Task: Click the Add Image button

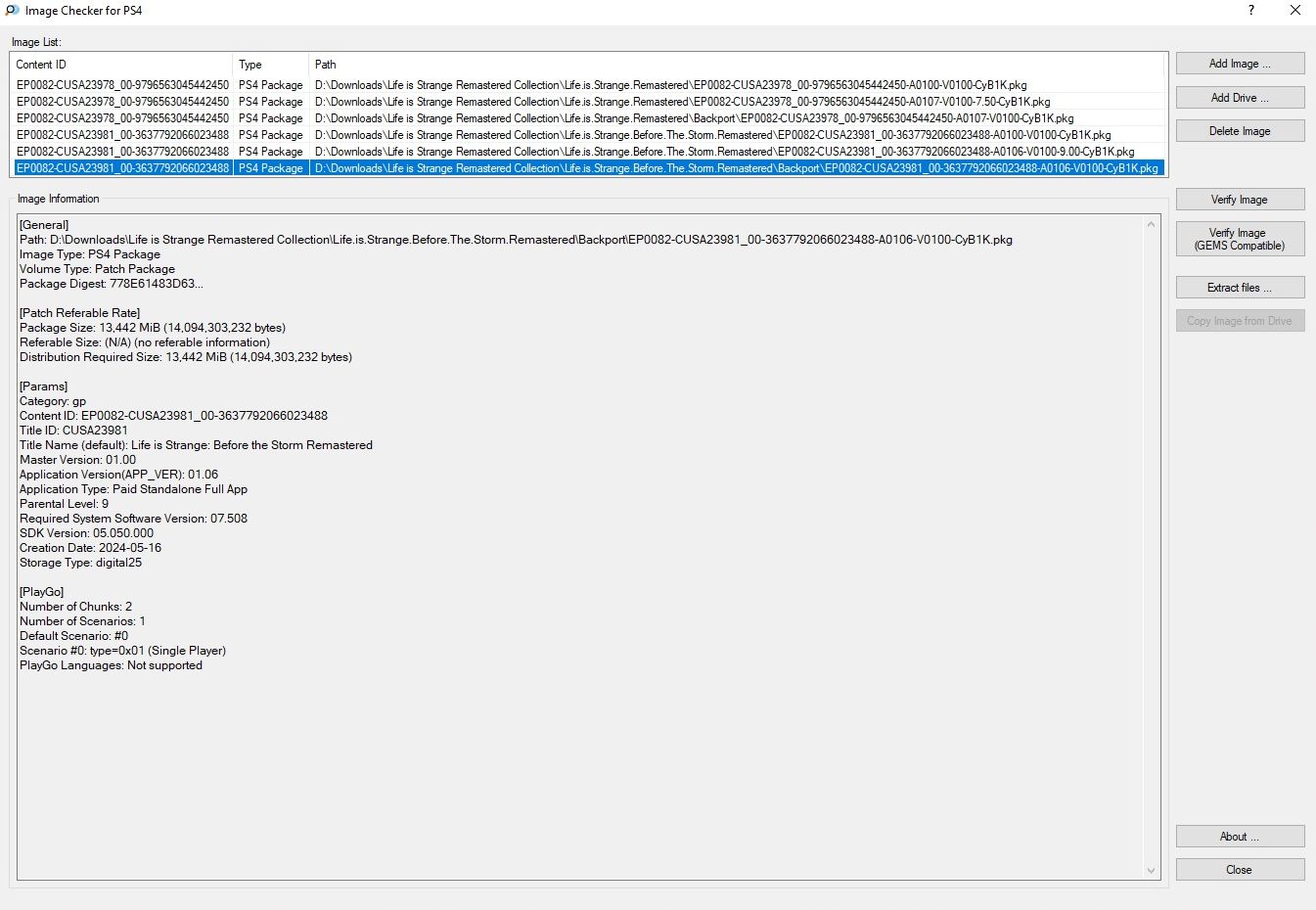Action: pyautogui.click(x=1240, y=64)
